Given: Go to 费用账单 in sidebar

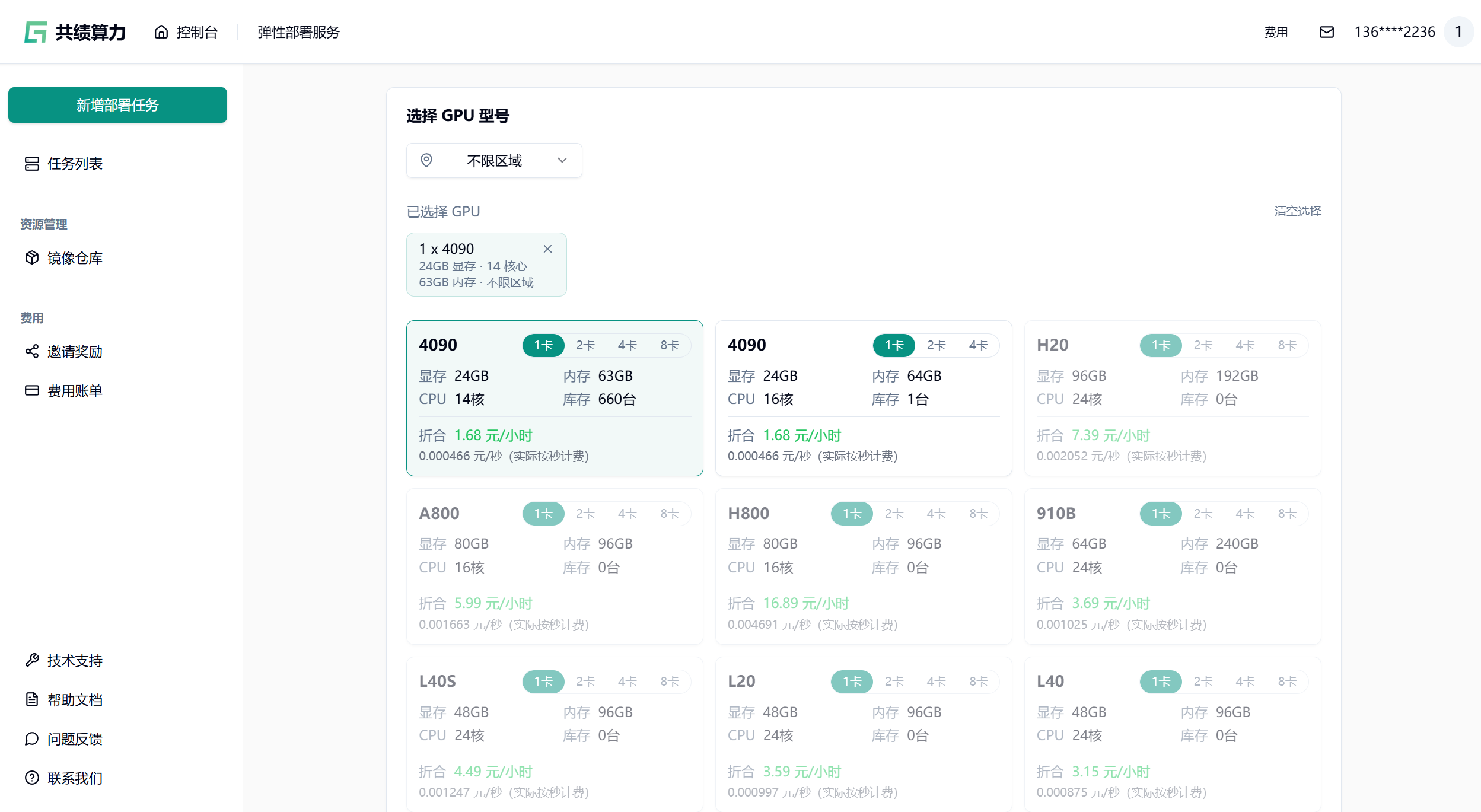Looking at the screenshot, I should point(75,390).
